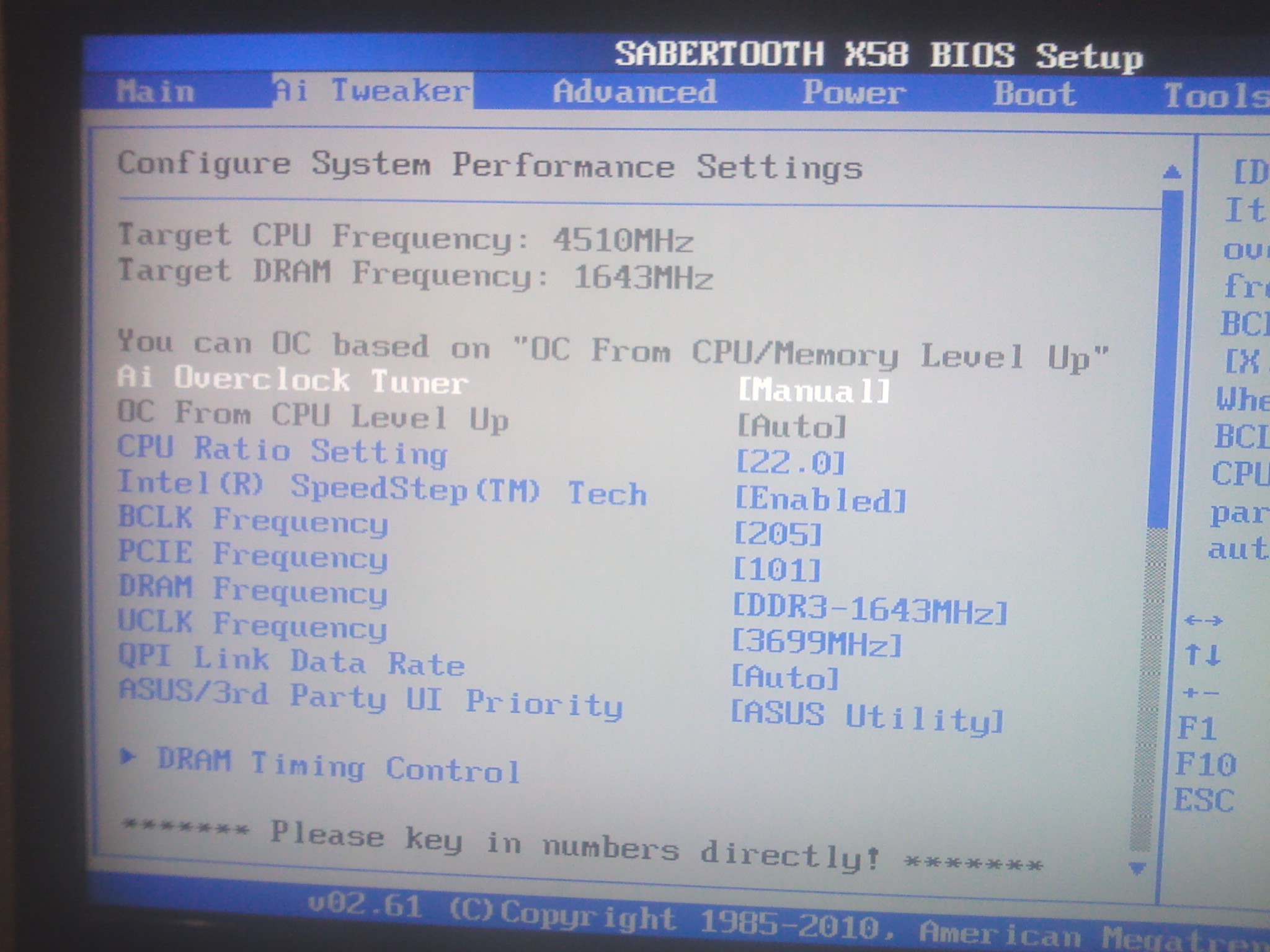Image resolution: width=1270 pixels, height=952 pixels.
Task: Click the CPU Ratio Setting 22.0 field
Action: 790,462
